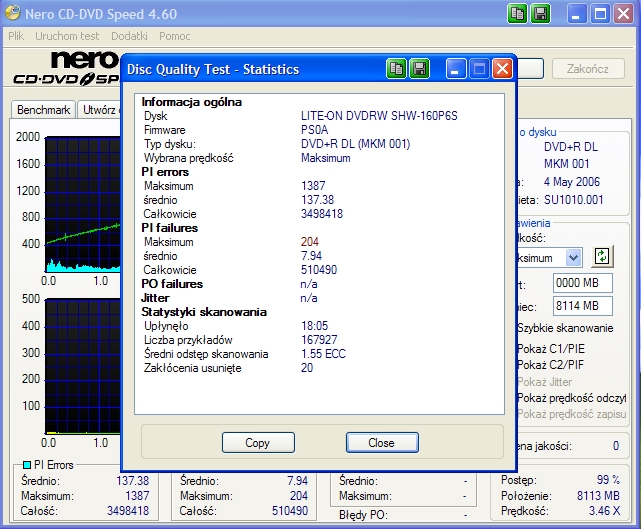Viewport: 641px width, 529px height.
Task: Click the PI Errors cyan legend swatch
Action: point(27,465)
